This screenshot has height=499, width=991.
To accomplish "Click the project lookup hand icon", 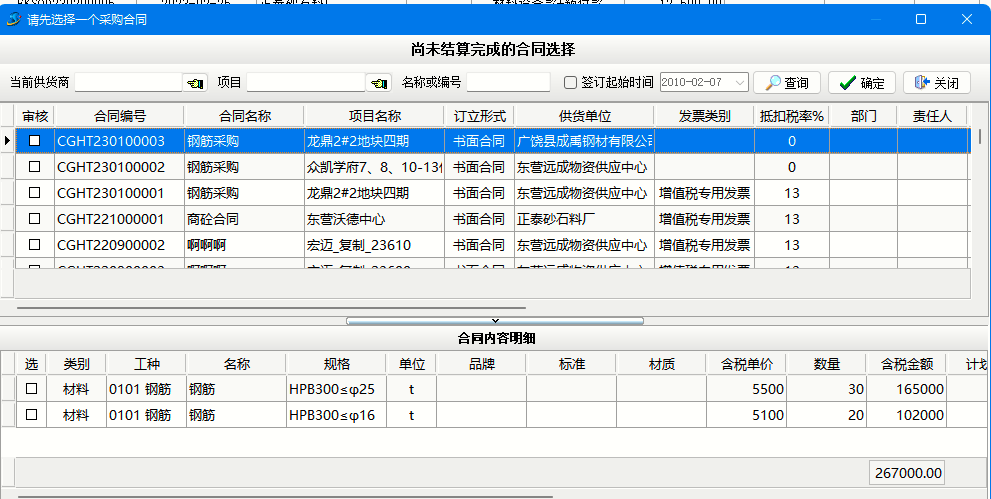I will 378,83.
